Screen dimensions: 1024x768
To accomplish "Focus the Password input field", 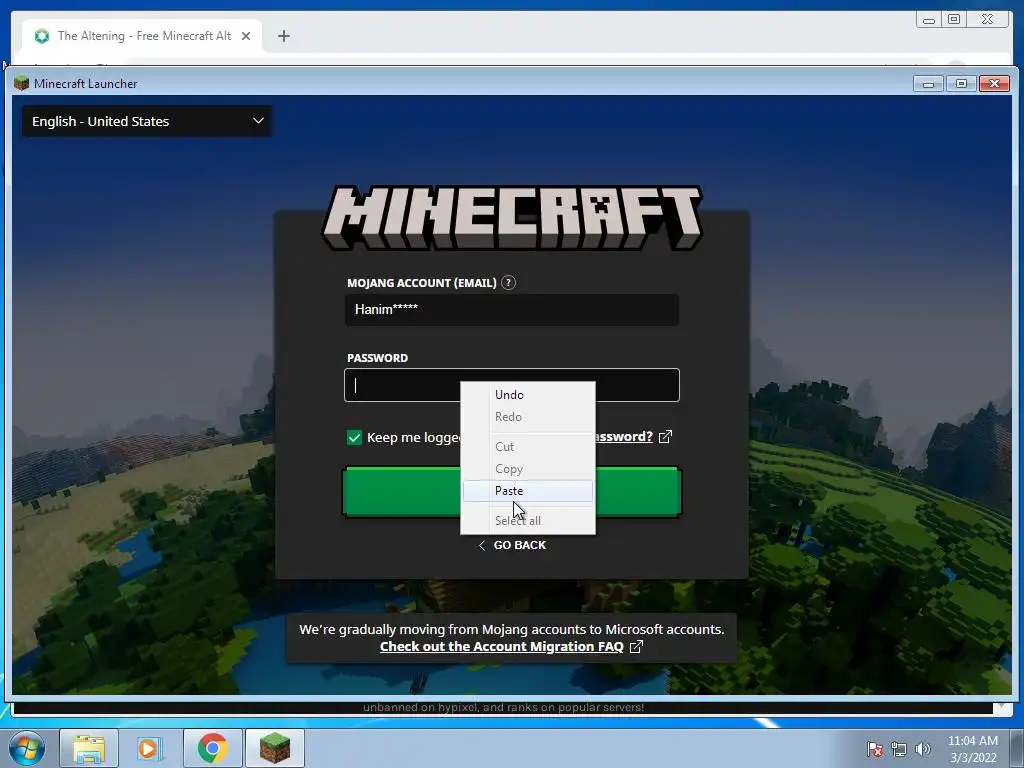I will pyautogui.click(x=511, y=385).
